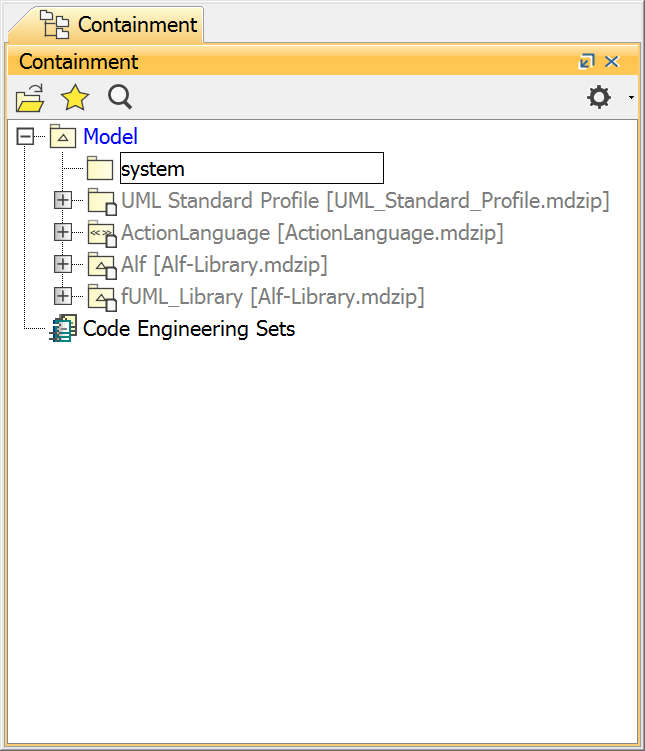Click the fUML_Library package icon

101,297
